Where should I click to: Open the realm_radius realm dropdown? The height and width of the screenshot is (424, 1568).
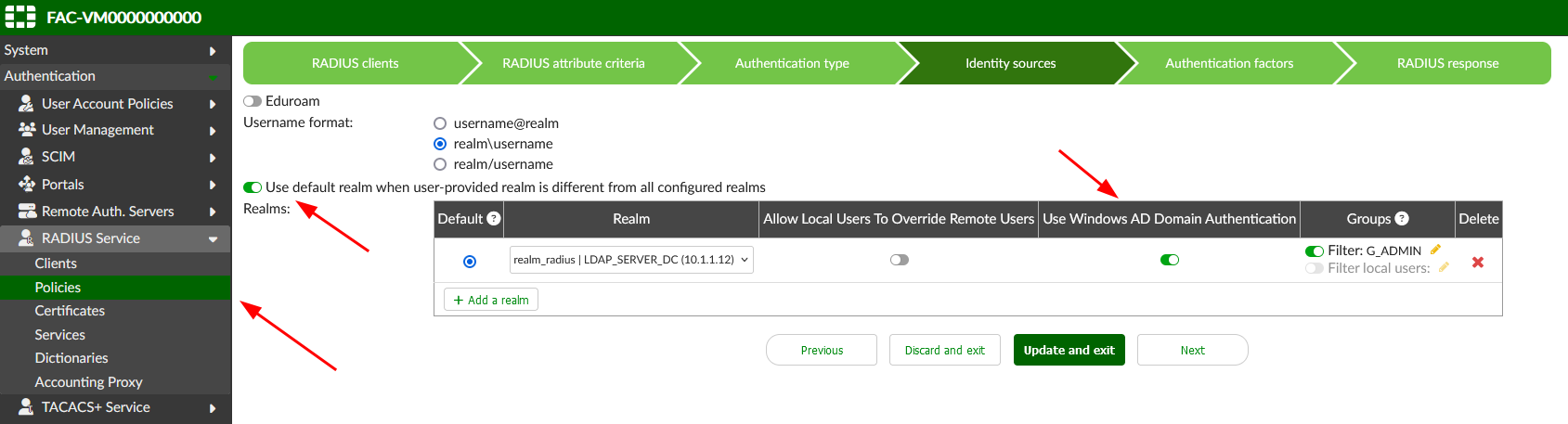(x=631, y=260)
